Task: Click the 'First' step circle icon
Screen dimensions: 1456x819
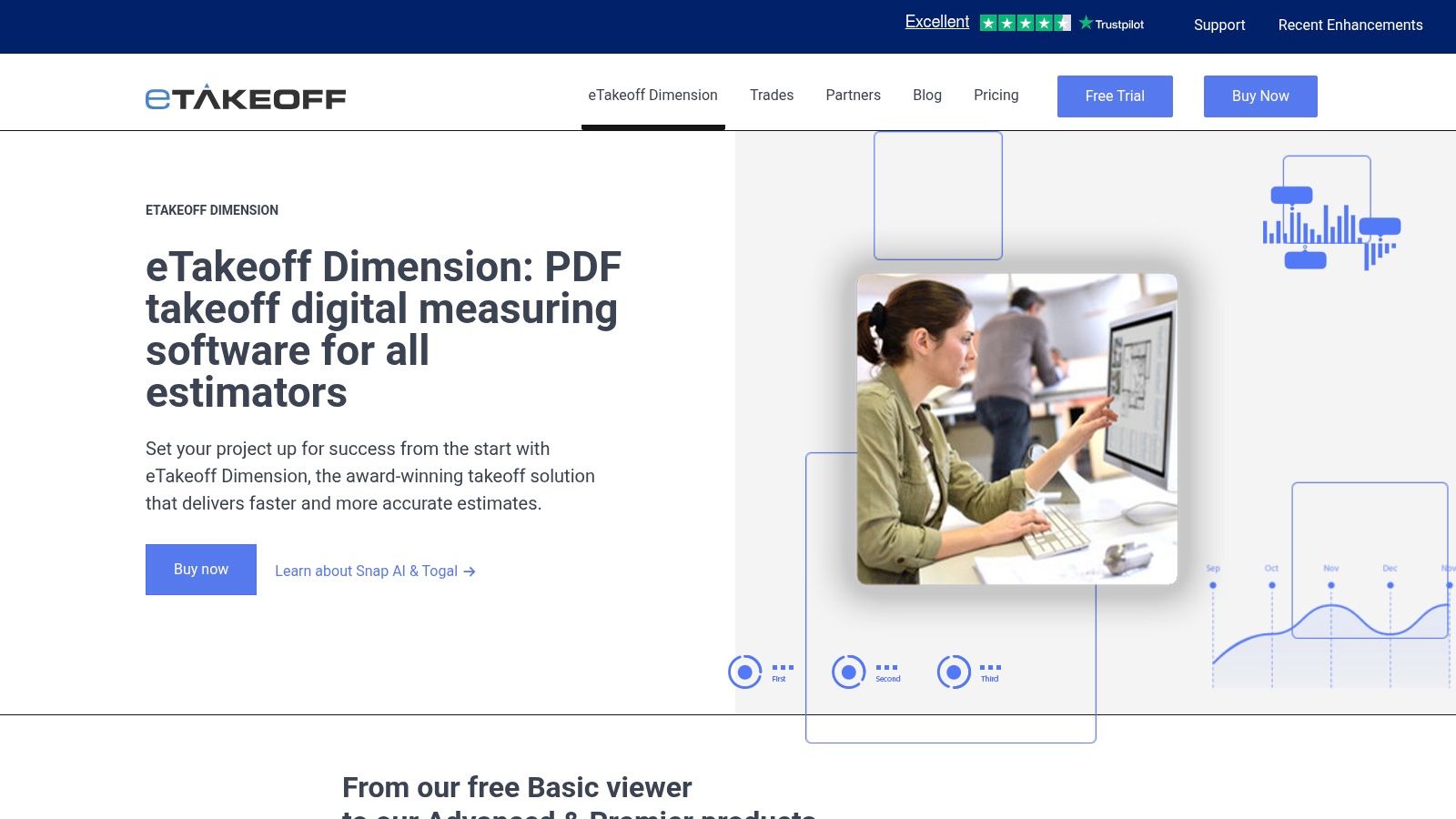Action: click(744, 672)
